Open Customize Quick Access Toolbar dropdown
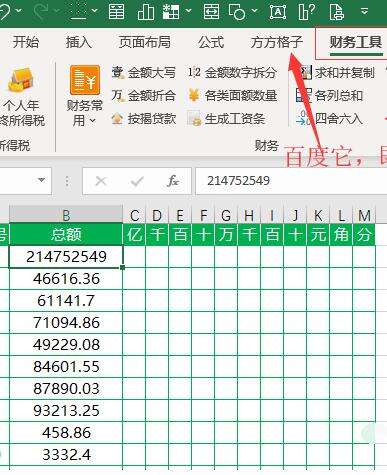The height and width of the screenshot is (475, 387). point(365,12)
